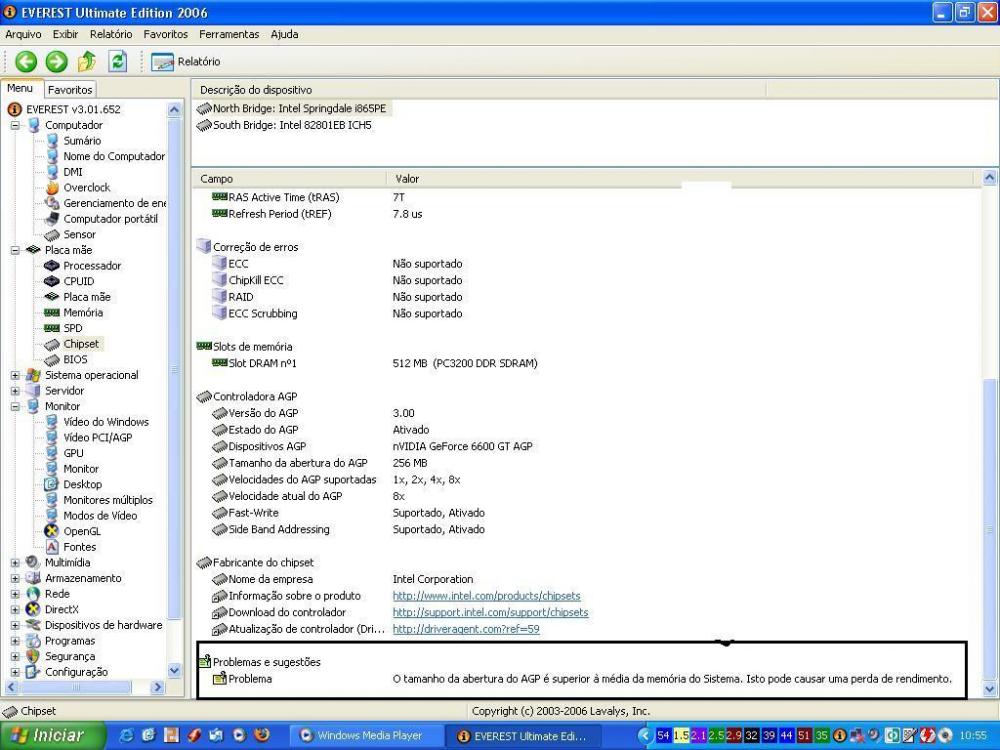
Task: Collapse the Computador tree node
Action: click(16, 126)
